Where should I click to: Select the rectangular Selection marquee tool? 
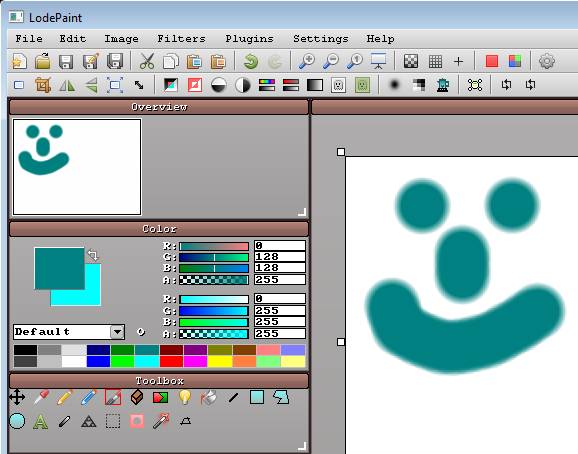[113, 421]
